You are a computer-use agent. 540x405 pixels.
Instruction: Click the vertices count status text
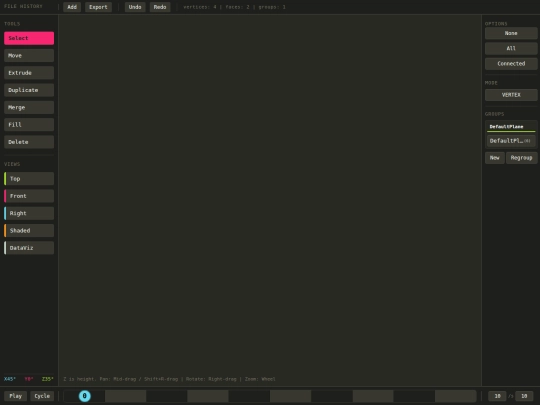point(200,7)
